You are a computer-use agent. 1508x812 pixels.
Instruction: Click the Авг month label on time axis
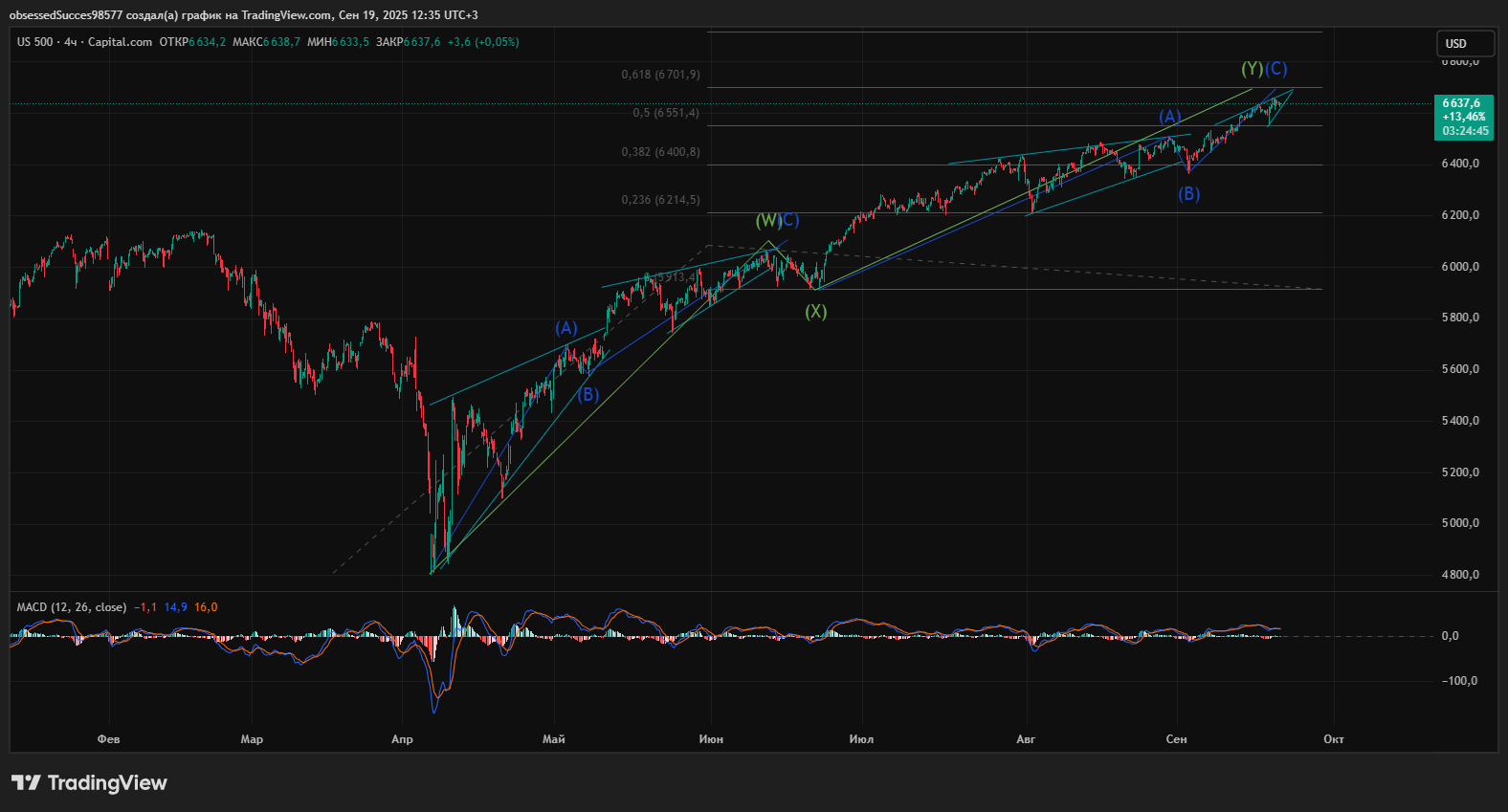1026,739
